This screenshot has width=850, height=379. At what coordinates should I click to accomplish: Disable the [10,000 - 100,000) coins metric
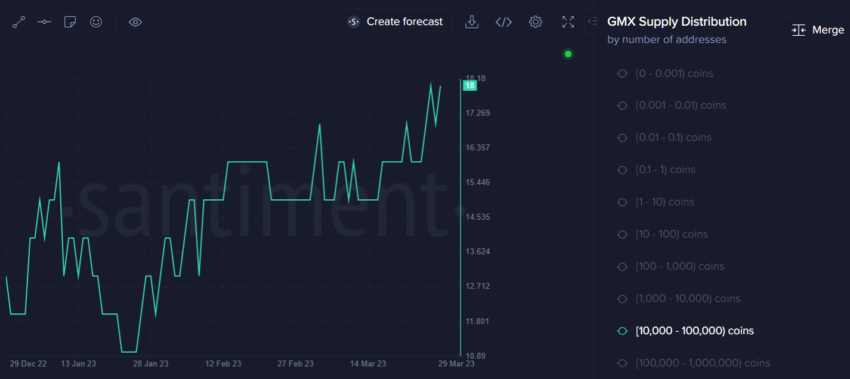[686, 331]
